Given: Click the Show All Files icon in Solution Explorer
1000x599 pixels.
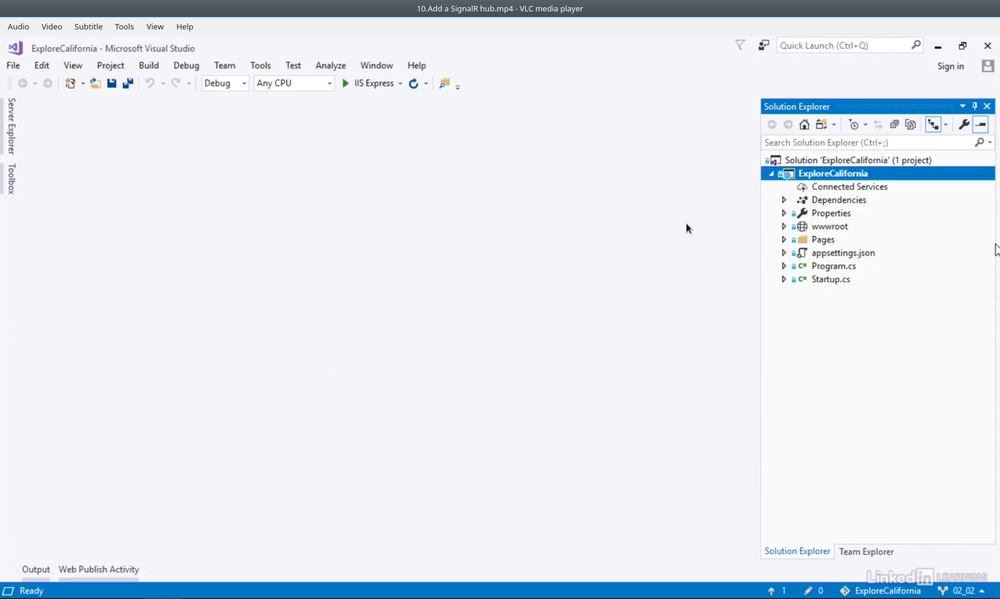Looking at the screenshot, I should pos(910,124).
